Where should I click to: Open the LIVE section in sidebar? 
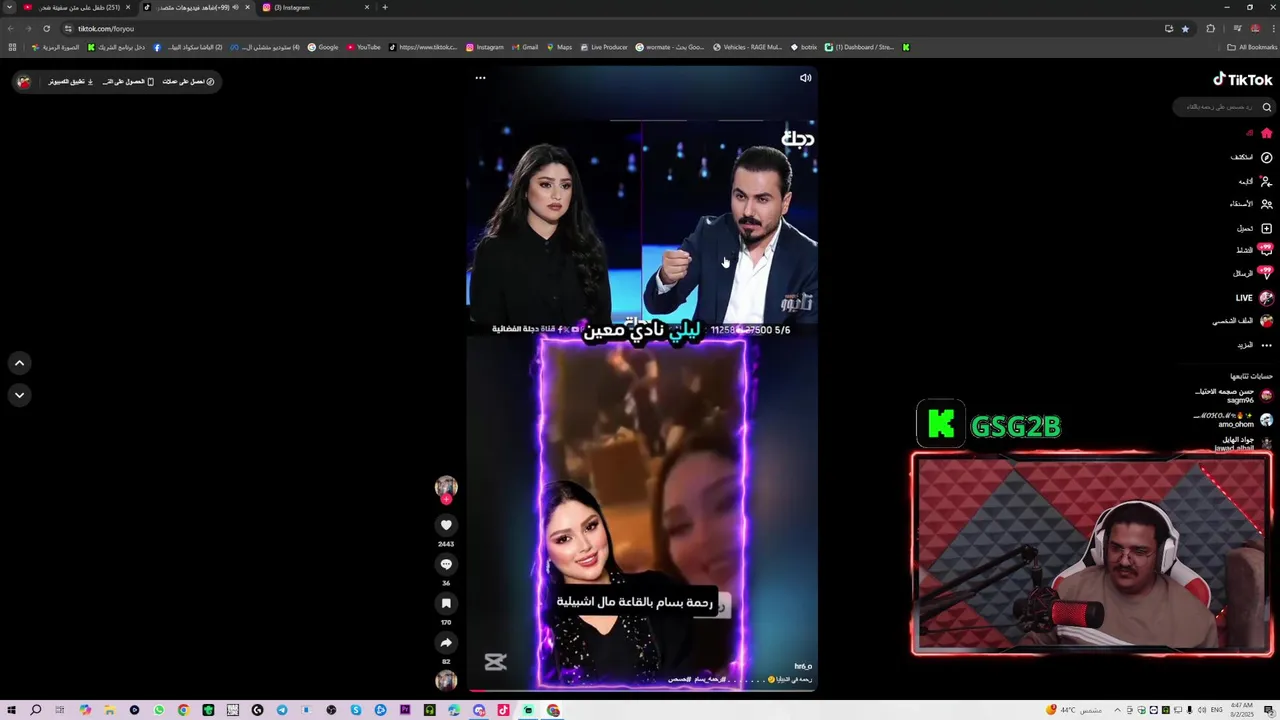tap(1254, 298)
